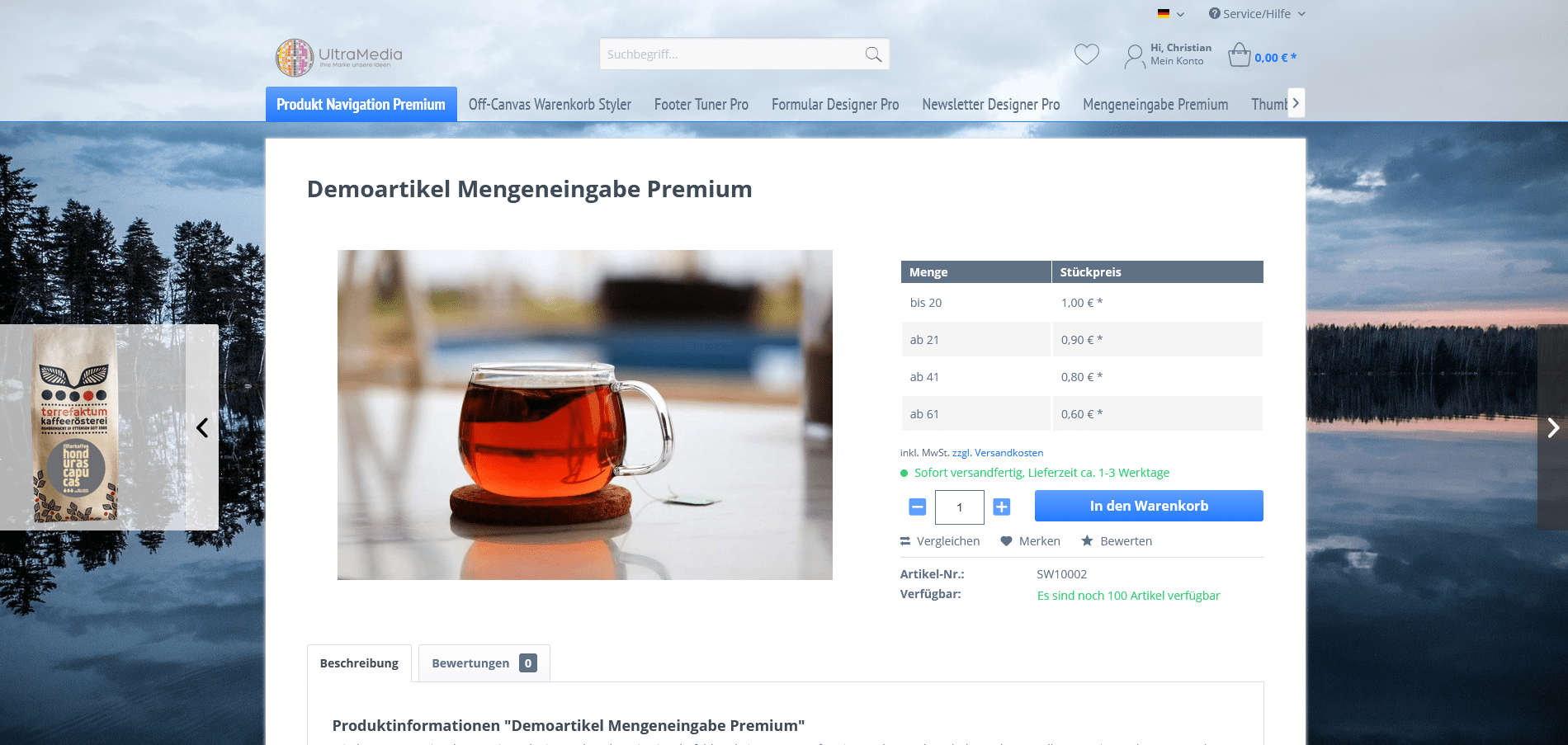Open Mengeneingabe Premium menu
The width and height of the screenshot is (1568, 745).
(x=1155, y=105)
